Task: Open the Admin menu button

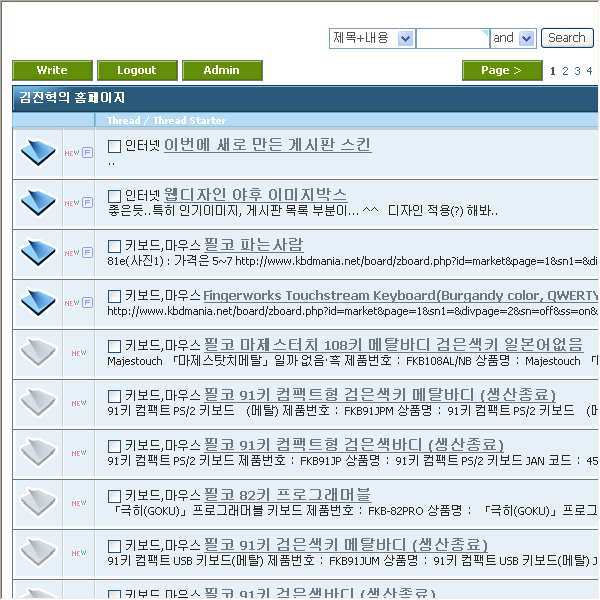Action: pyautogui.click(x=222, y=71)
